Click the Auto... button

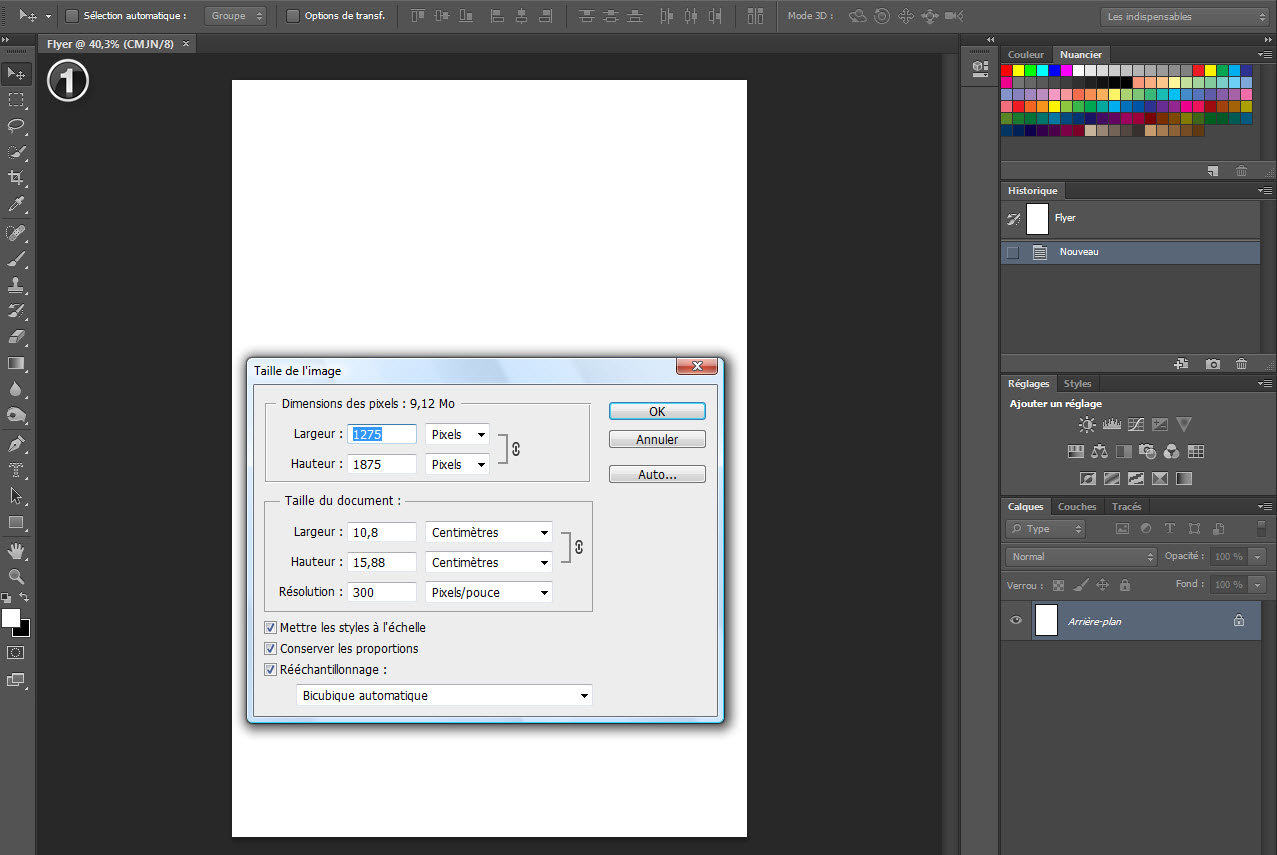[657, 475]
